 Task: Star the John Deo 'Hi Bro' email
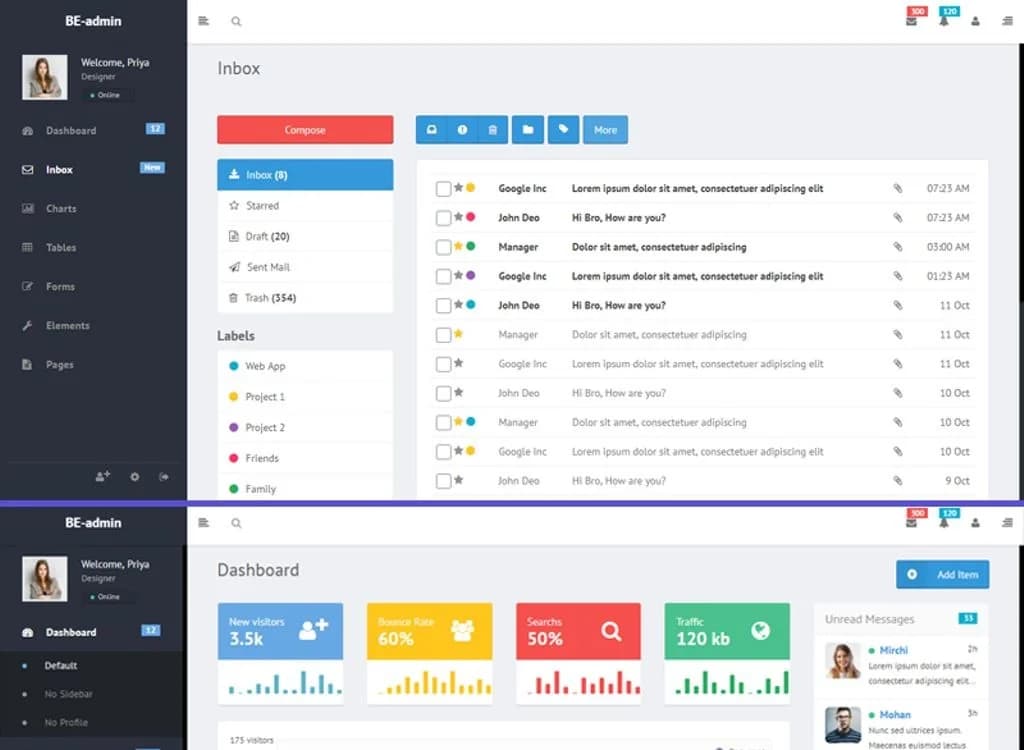pos(458,217)
